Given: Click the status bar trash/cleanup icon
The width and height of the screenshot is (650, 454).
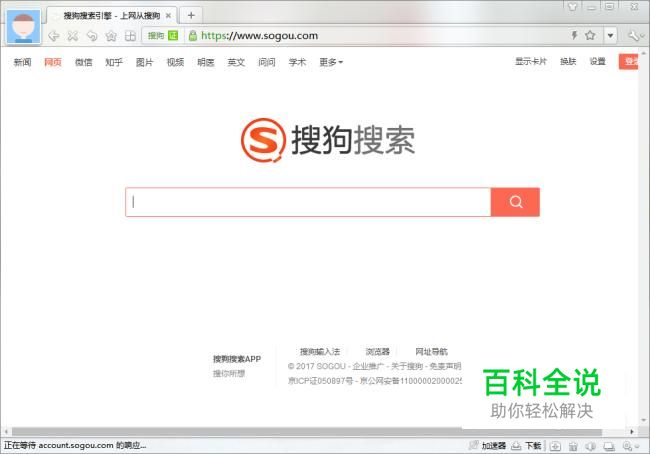Looking at the screenshot, I should coord(573,446).
